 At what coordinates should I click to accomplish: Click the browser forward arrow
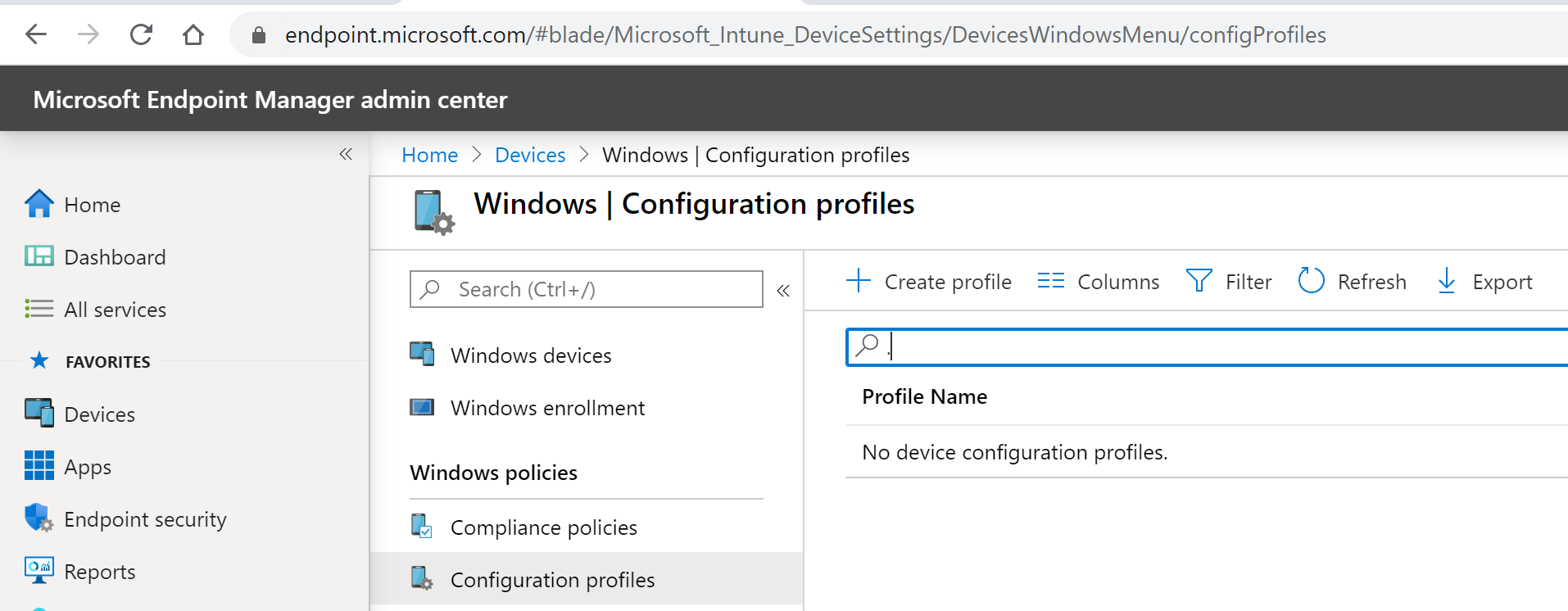click(88, 34)
